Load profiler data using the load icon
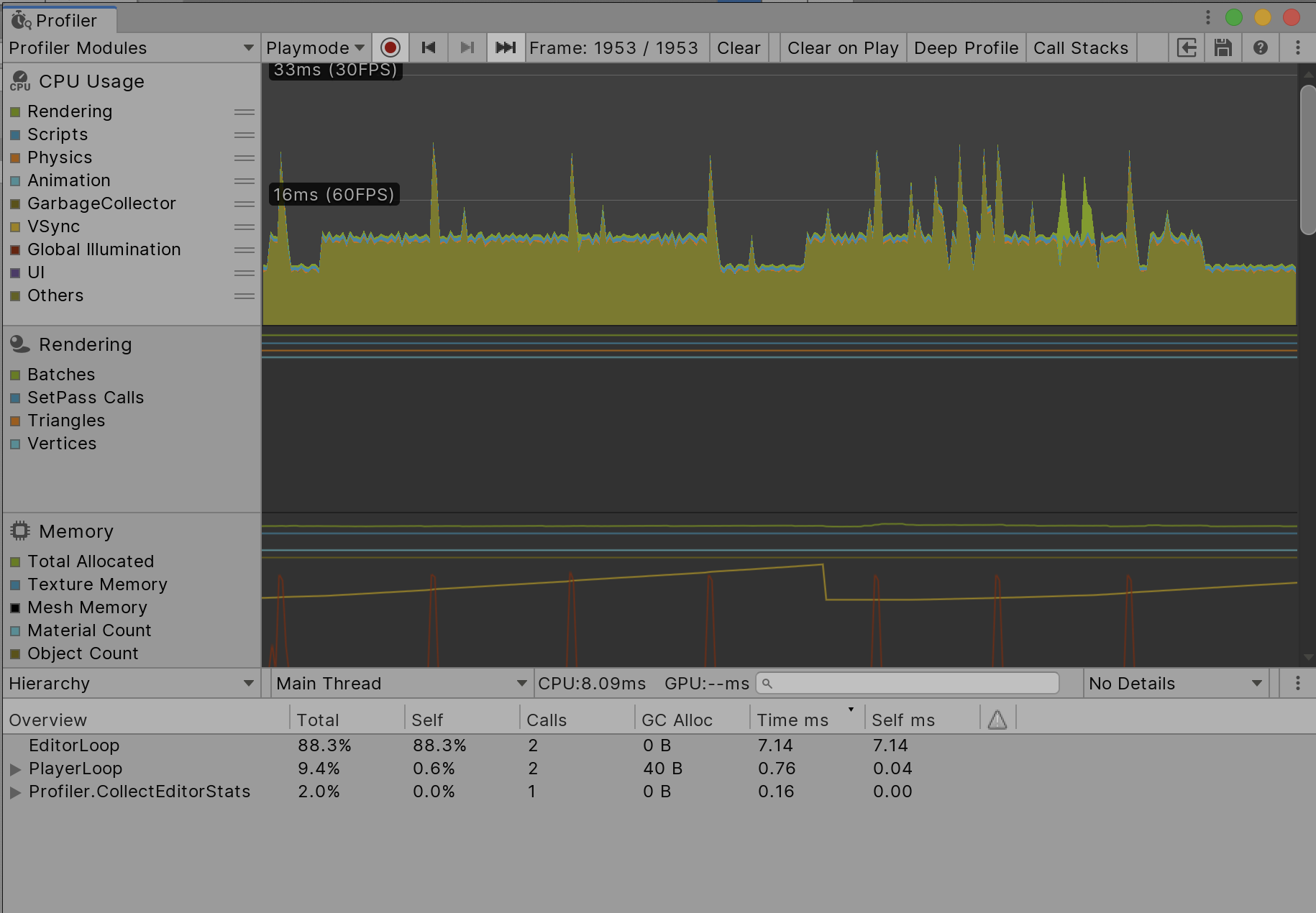Screen dimensions: 1316x913 click(x=1187, y=47)
